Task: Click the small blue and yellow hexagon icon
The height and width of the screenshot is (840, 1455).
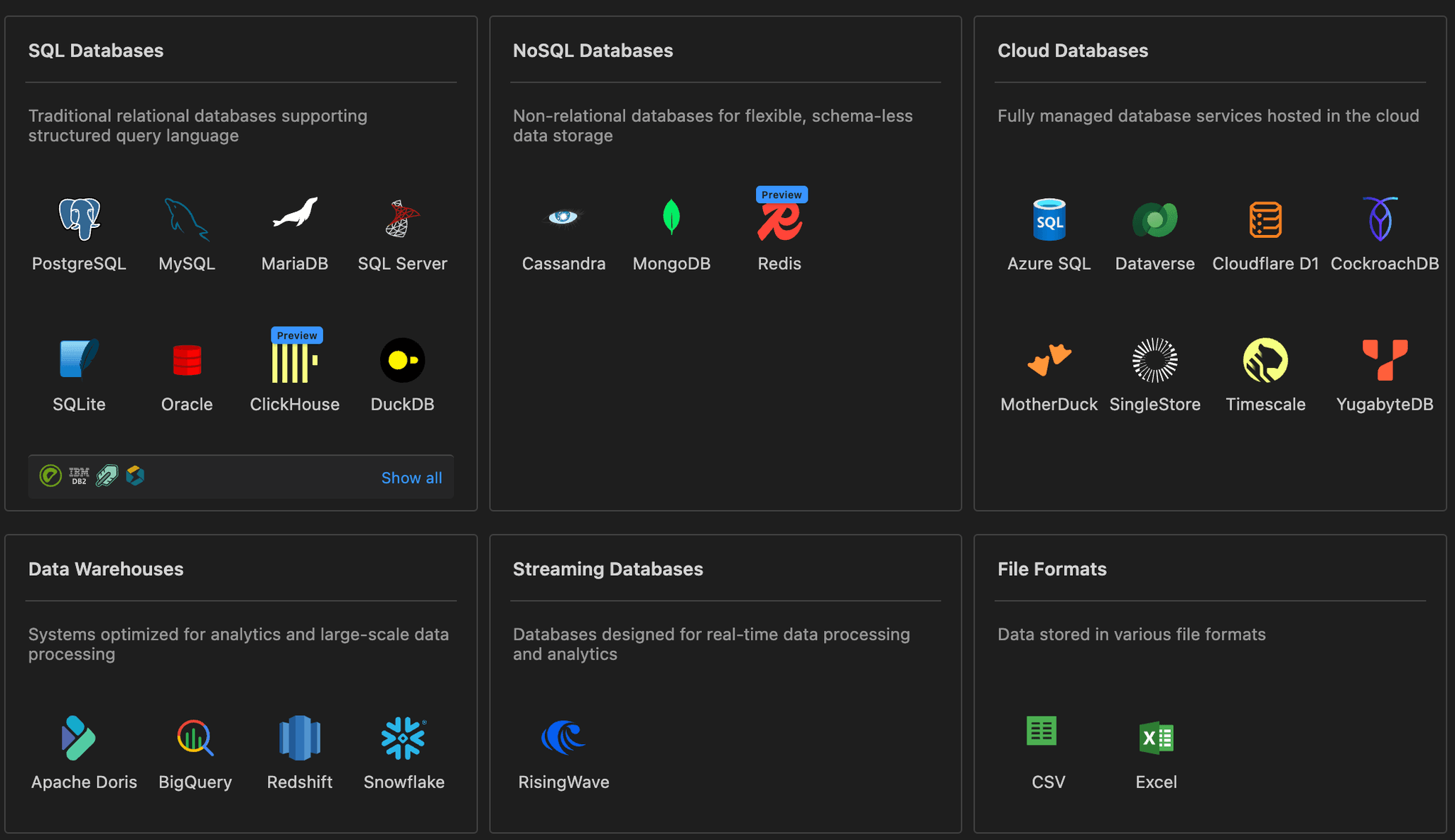Action: coord(135,475)
